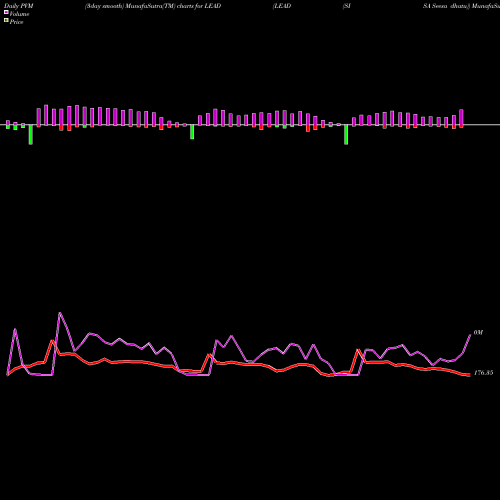500x500 pixels.
Task: Select the Price legend label
Action: pos(16,22)
